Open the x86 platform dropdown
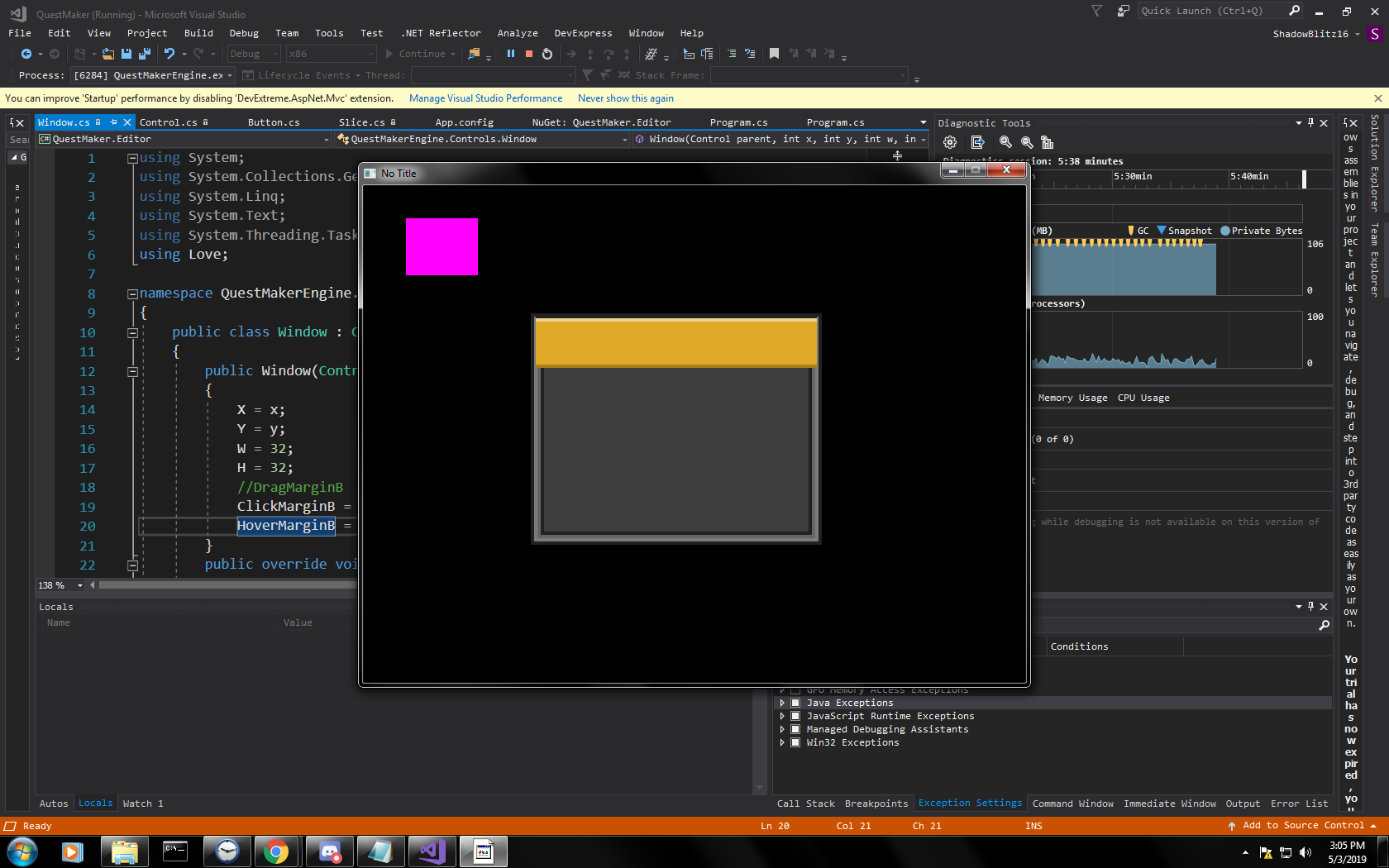 point(372,53)
